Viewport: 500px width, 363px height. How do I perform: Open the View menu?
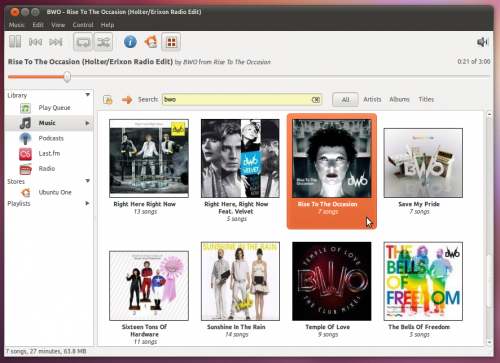58,25
